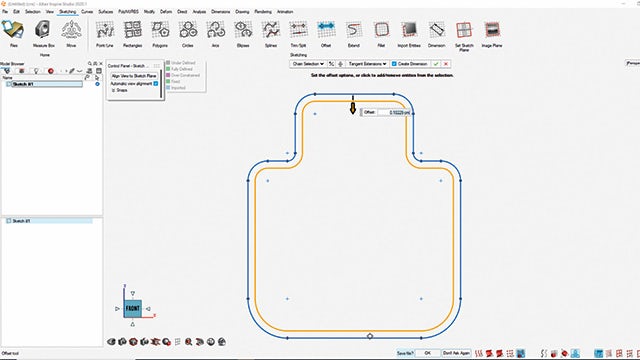Click the Fully Defined green legend swatch

[x=168, y=69]
